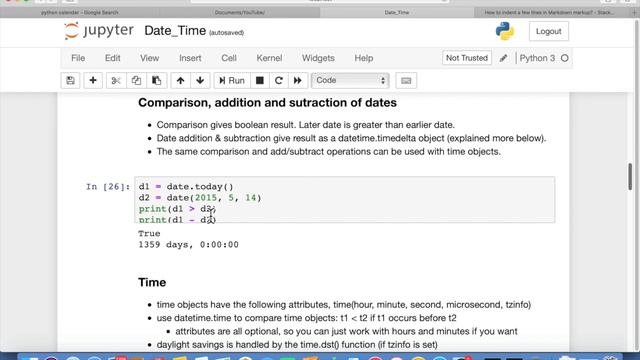The height and width of the screenshot is (360, 640).
Task: Open the View menu
Action: point(149,58)
